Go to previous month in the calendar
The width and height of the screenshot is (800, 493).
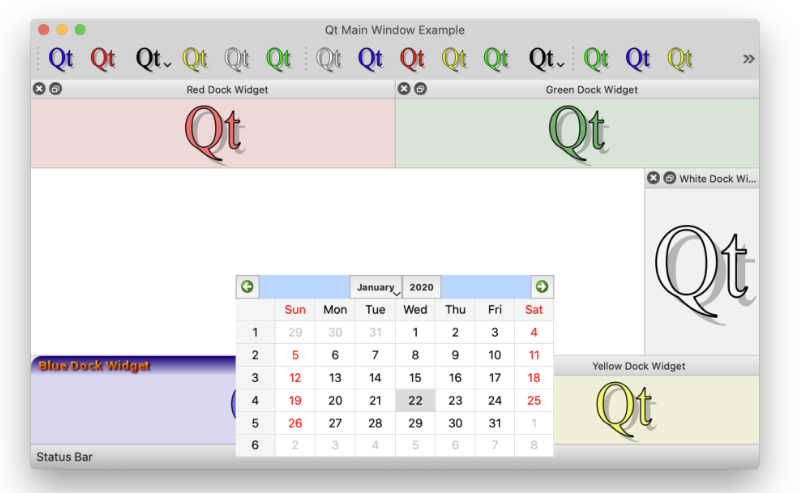click(x=247, y=286)
